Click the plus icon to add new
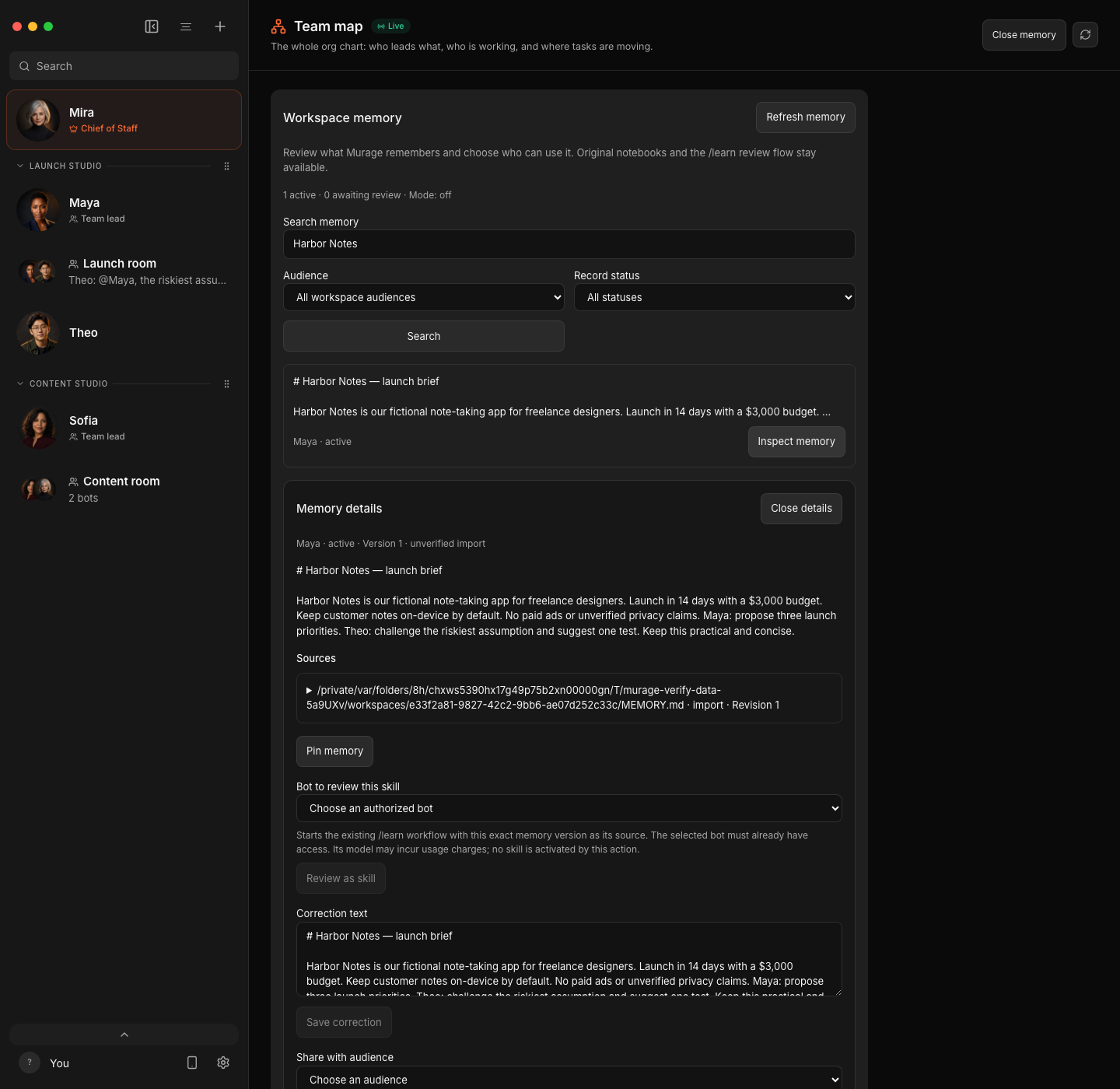The height and width of the screenshot is (1089, 1120). pos(220,26)
